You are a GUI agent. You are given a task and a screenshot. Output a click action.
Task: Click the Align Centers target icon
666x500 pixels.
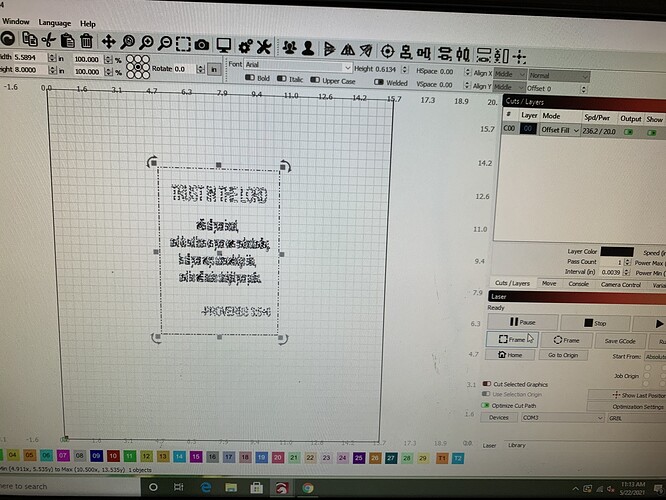point(387,51)
